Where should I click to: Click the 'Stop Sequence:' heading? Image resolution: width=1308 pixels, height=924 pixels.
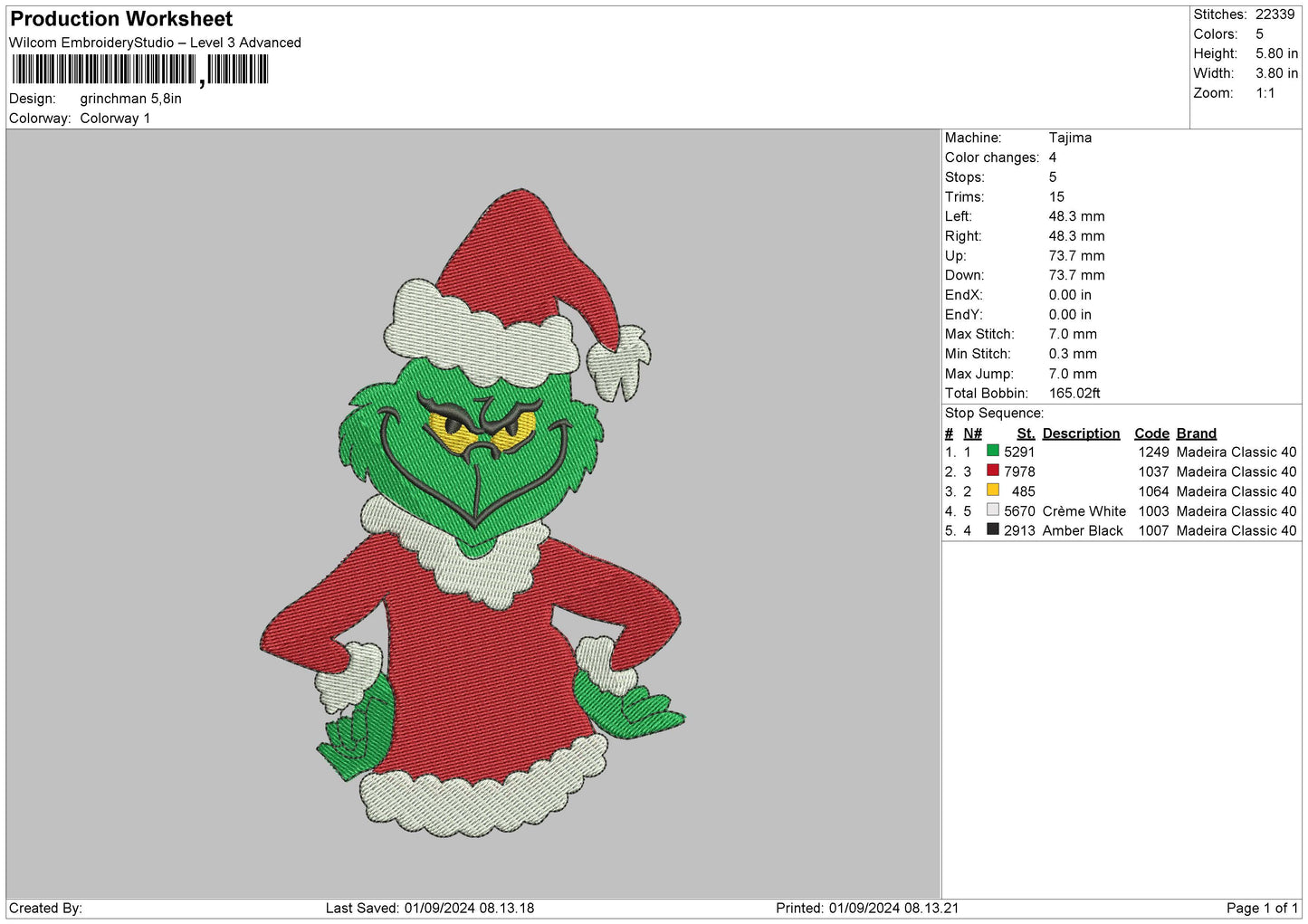click(994, 413)
